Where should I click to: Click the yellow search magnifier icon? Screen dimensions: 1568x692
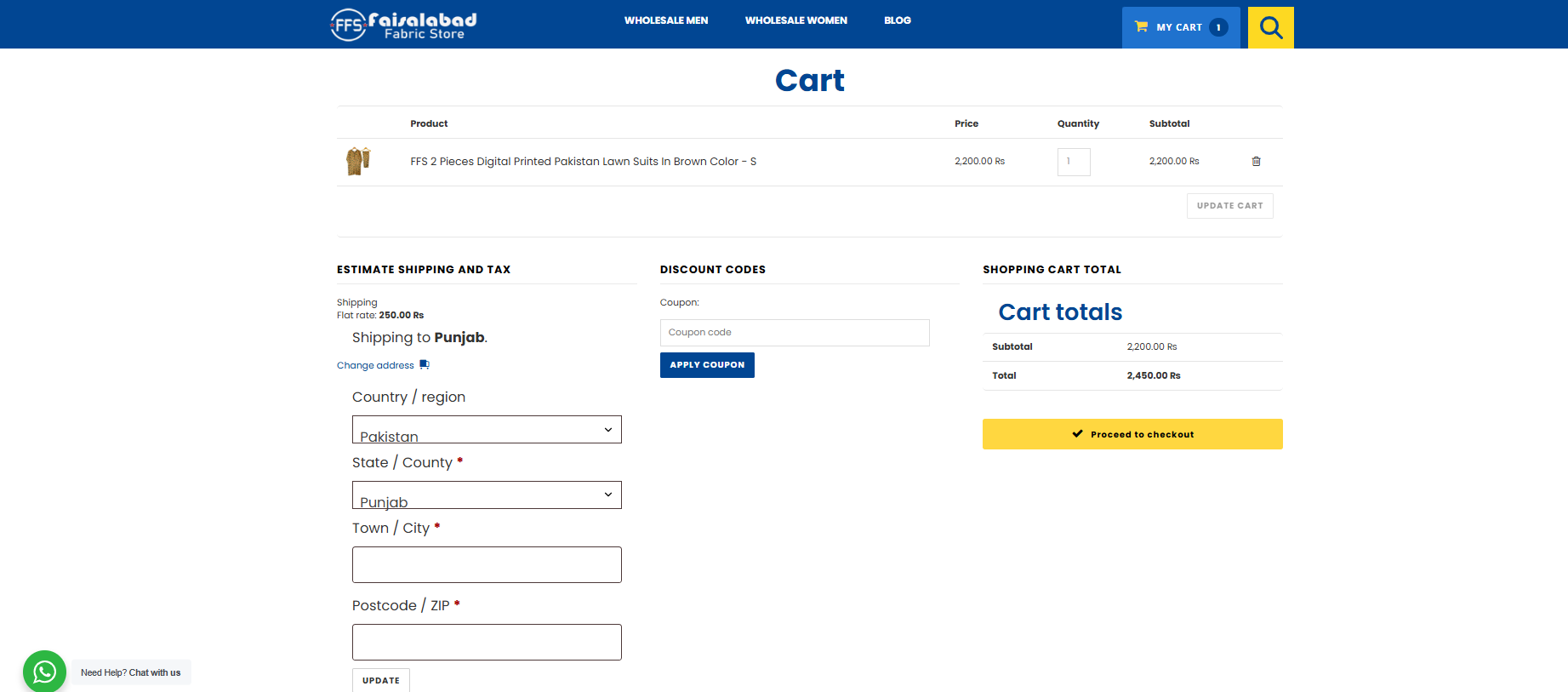[1270, 28]
